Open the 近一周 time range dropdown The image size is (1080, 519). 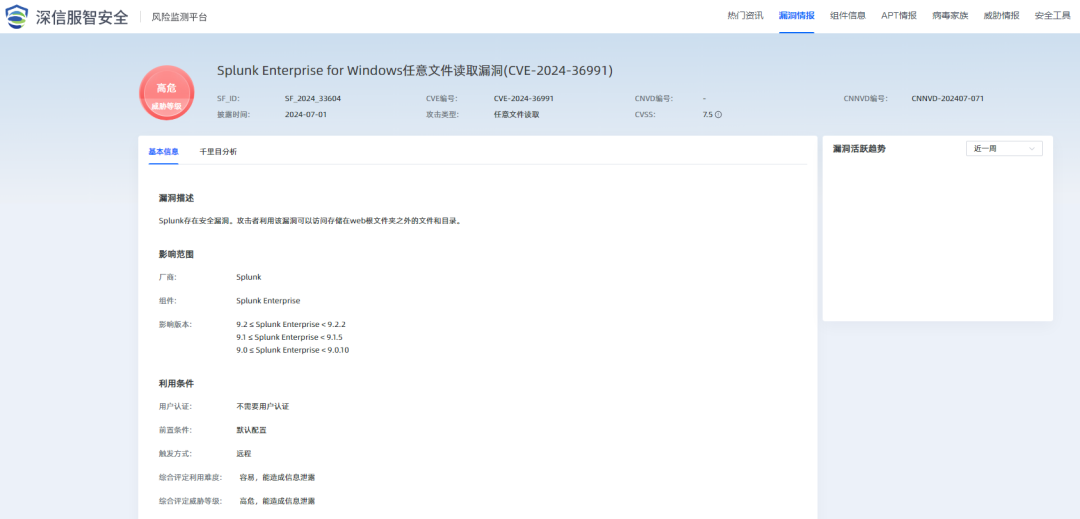pos(1004,149)
